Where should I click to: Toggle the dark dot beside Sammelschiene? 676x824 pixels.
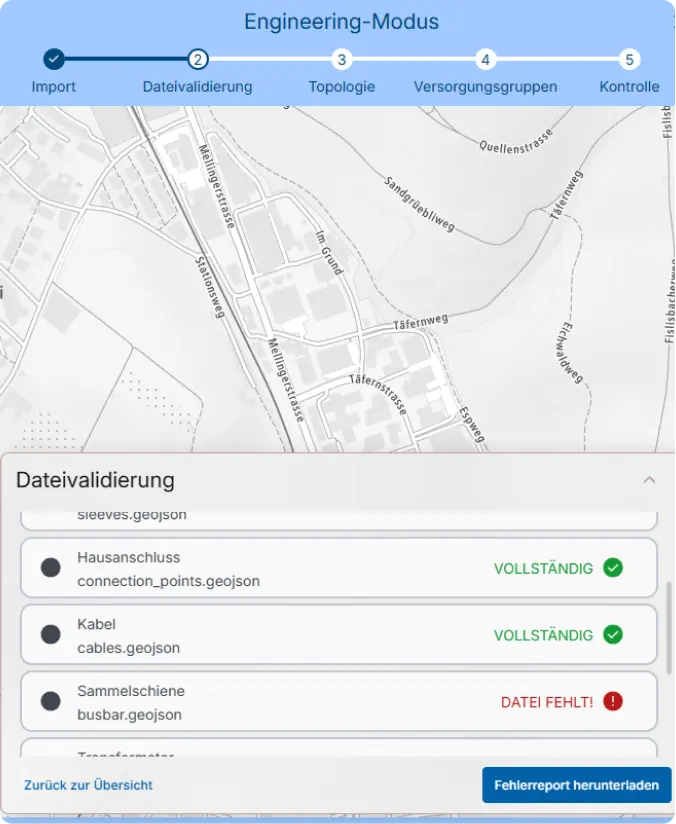[x=51, y=701]
